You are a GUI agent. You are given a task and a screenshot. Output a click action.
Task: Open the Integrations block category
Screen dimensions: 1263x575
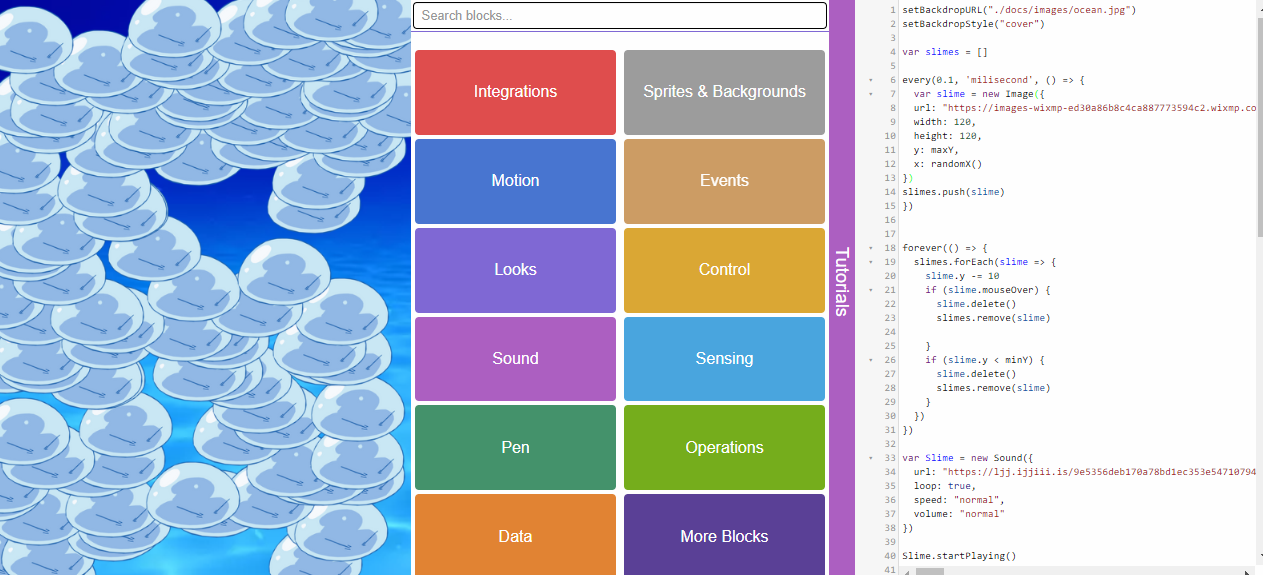pos(515,92)
